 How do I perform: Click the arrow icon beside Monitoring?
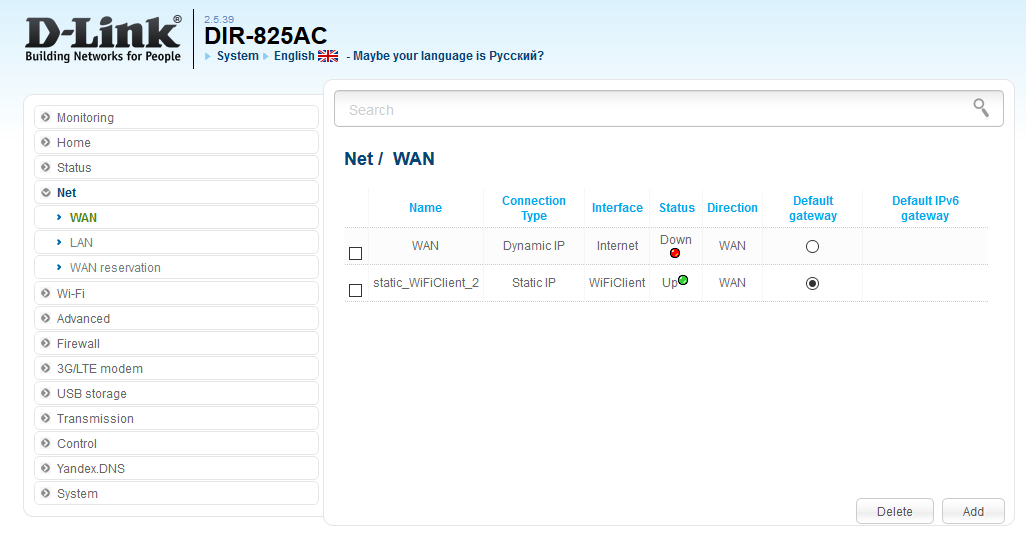[46, 117]
